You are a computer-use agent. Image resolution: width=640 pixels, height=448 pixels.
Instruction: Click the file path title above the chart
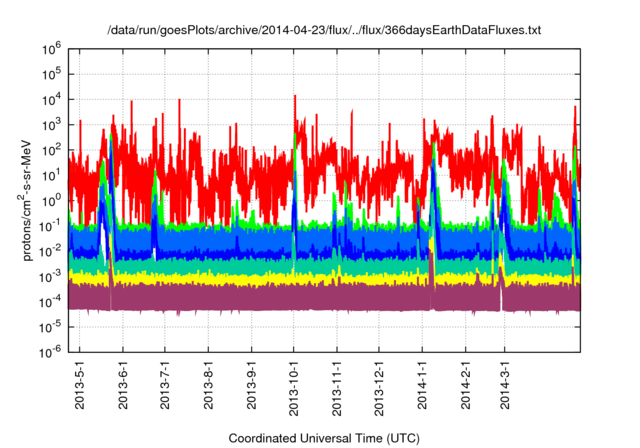click(323, 31)
